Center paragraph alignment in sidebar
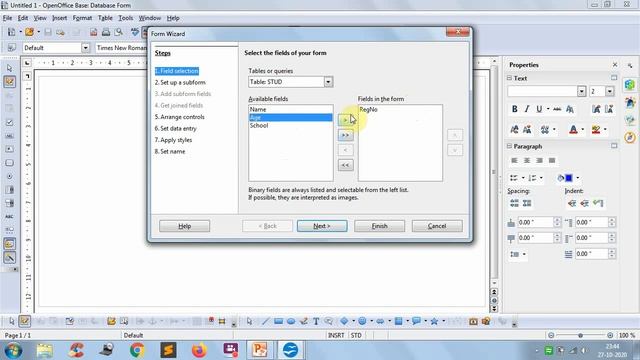This screenshot has height=360, width=640. pos(527,160)
